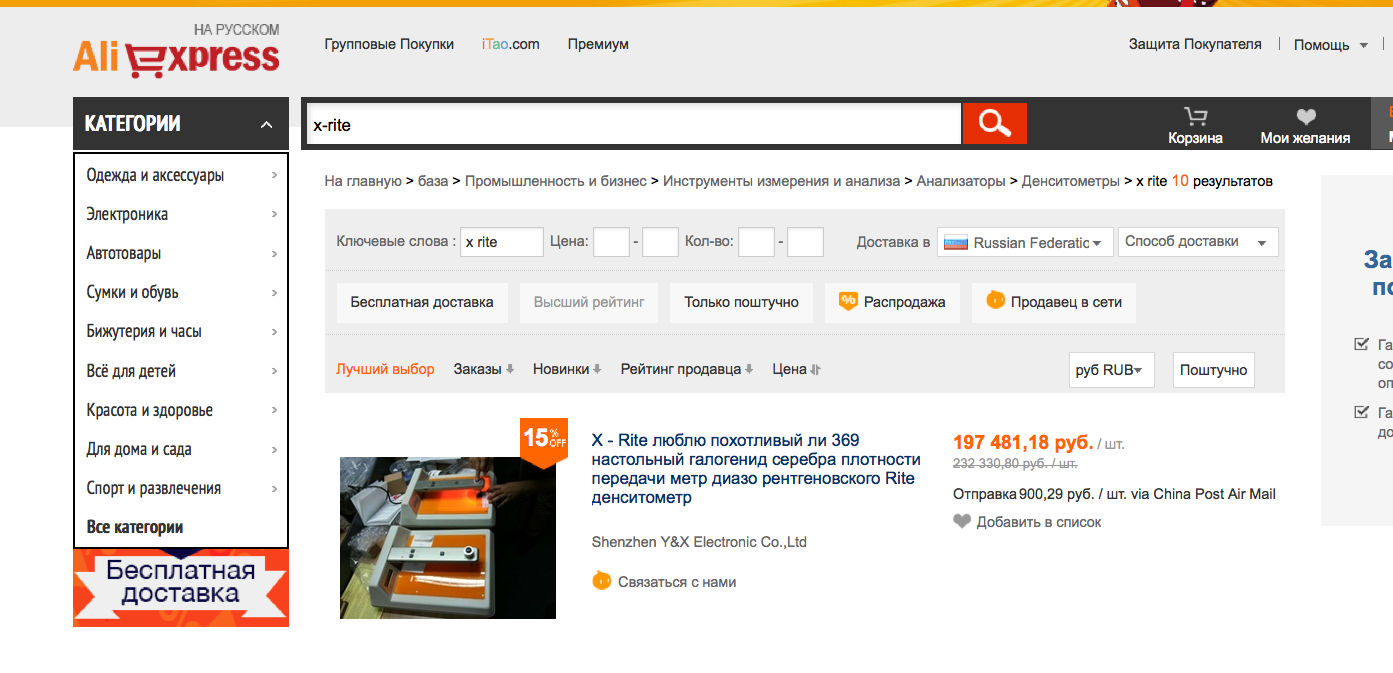Open the densitometer product thumbnail
1393x673 pixels.
click(x=448, y=538)
